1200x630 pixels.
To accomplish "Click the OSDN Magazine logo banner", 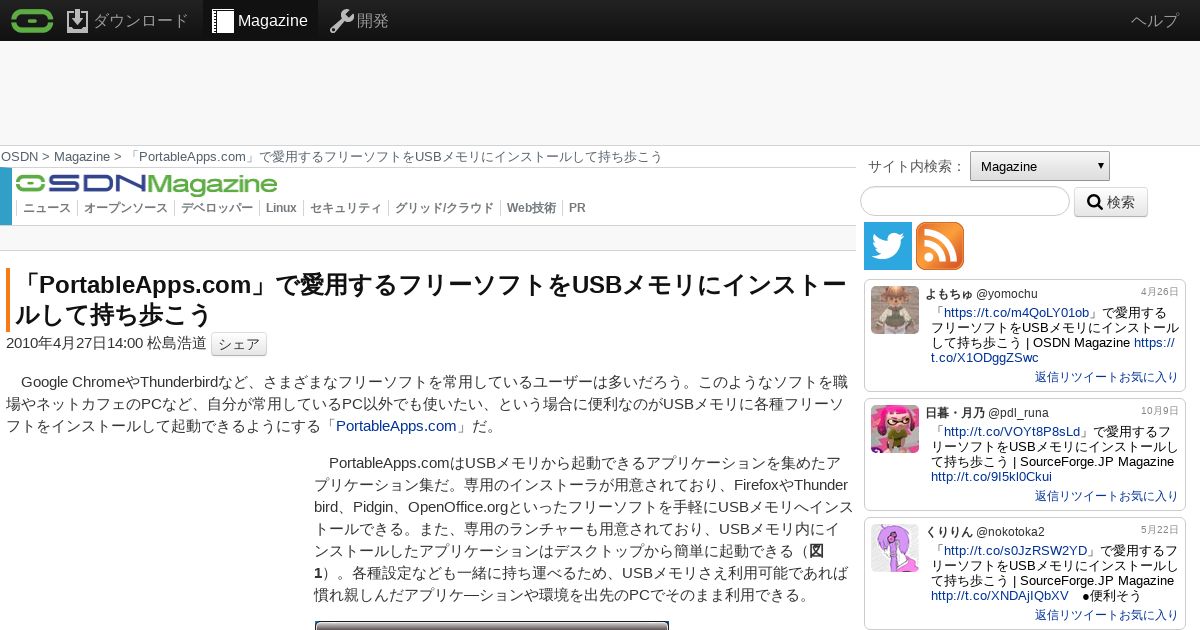I will tap(146, 184).
